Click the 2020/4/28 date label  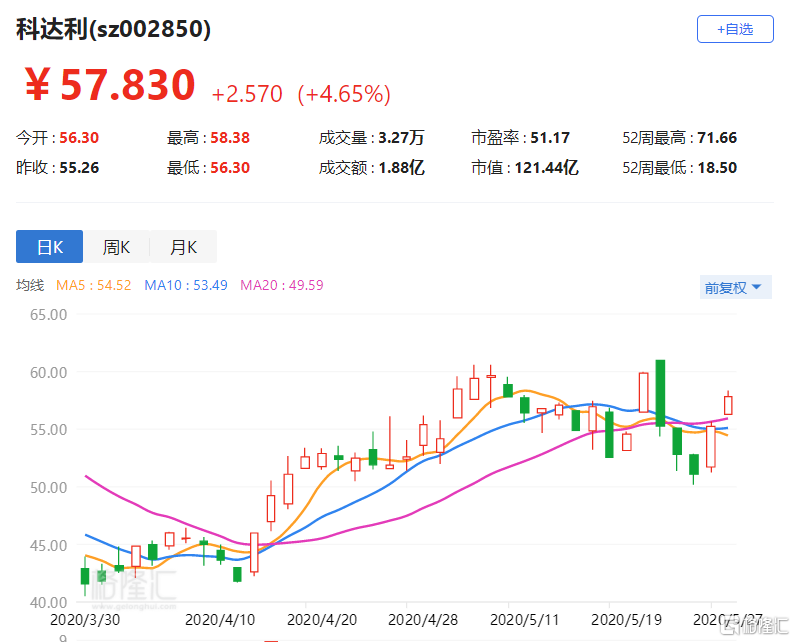[423, 620]
